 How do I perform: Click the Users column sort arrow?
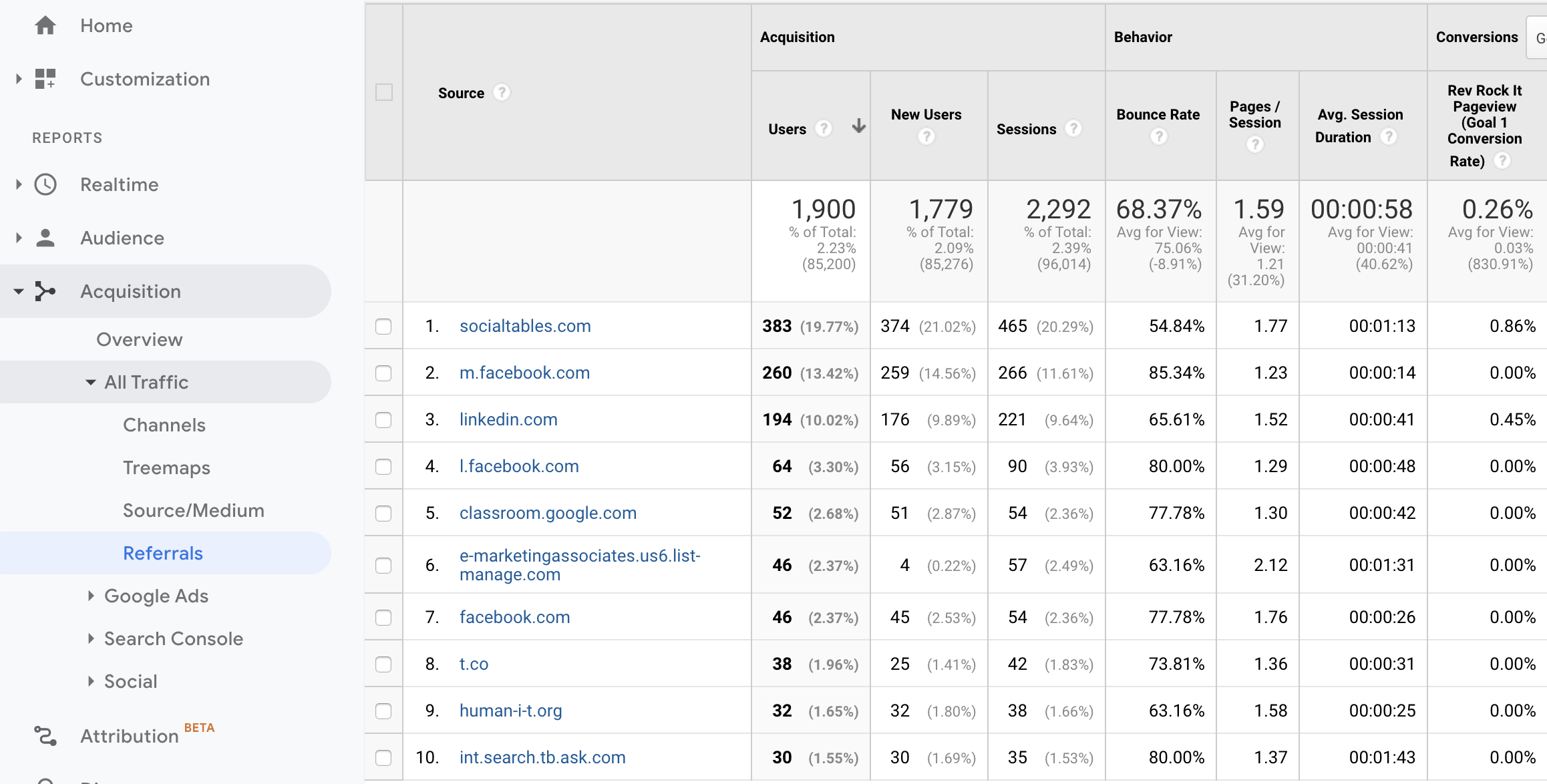click(859, 126)
